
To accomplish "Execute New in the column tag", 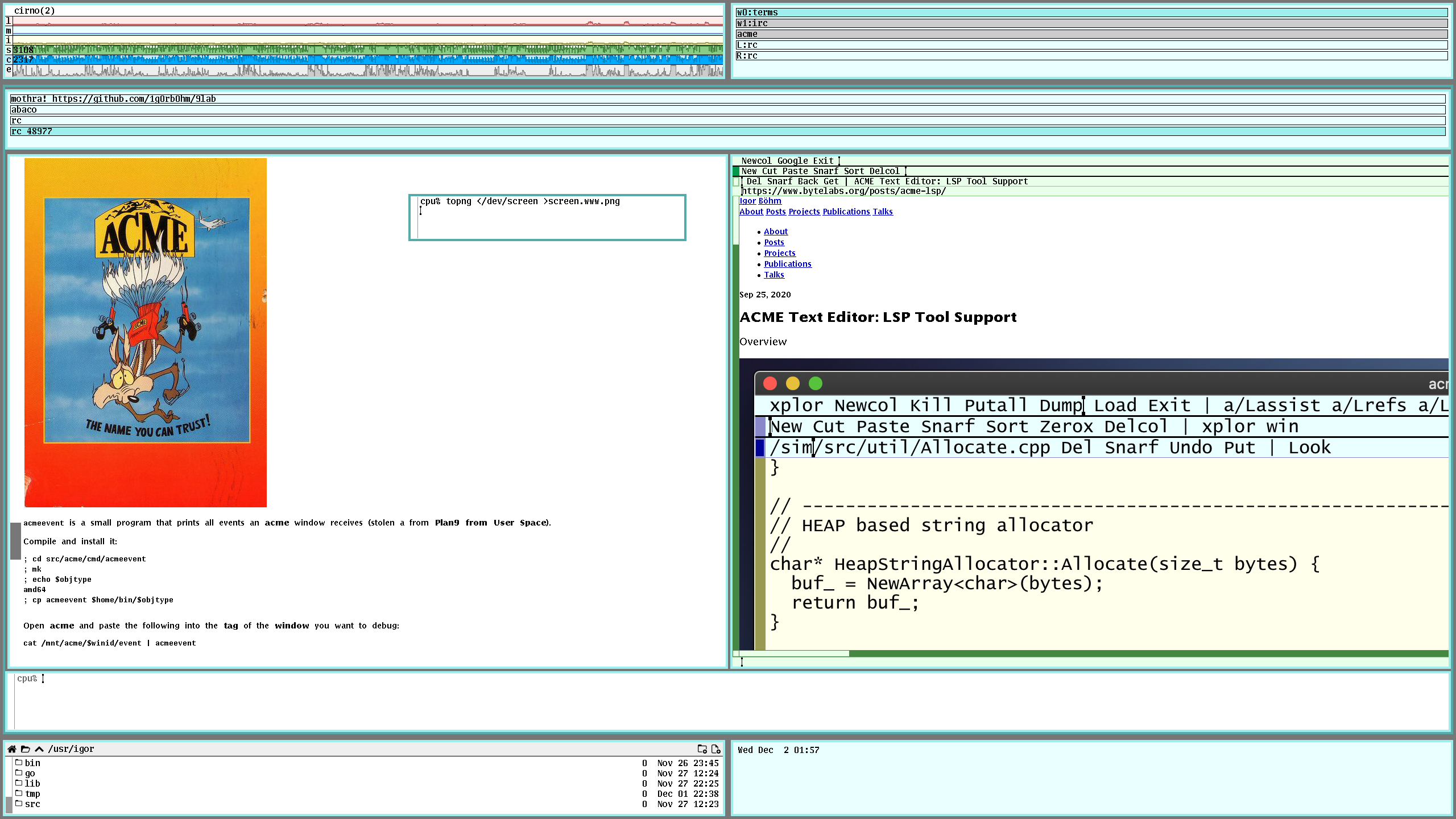I will (749, 171).
